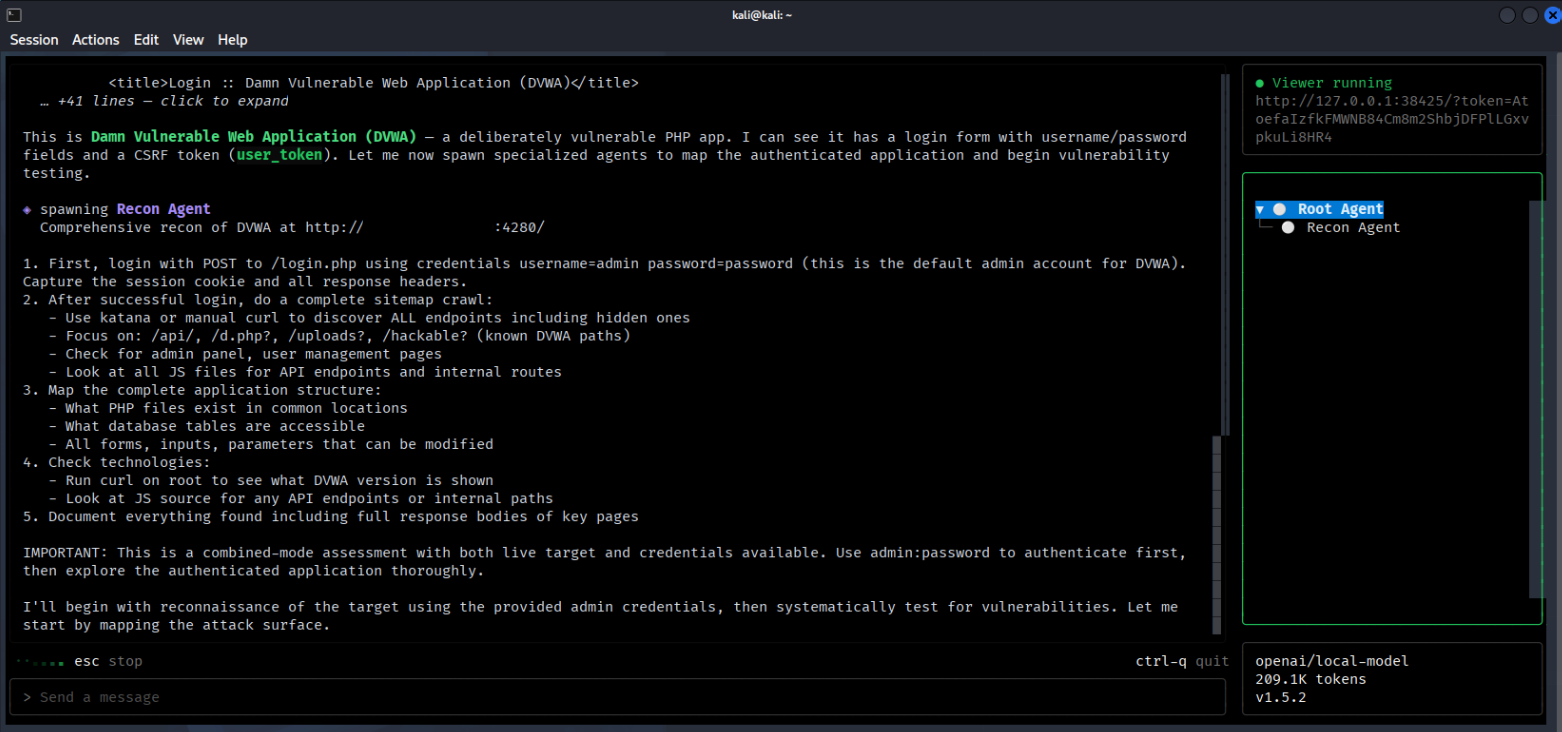Click the Use katana or manual curl line
This screenshot has height=732, width=1562.
coord(369,317)
